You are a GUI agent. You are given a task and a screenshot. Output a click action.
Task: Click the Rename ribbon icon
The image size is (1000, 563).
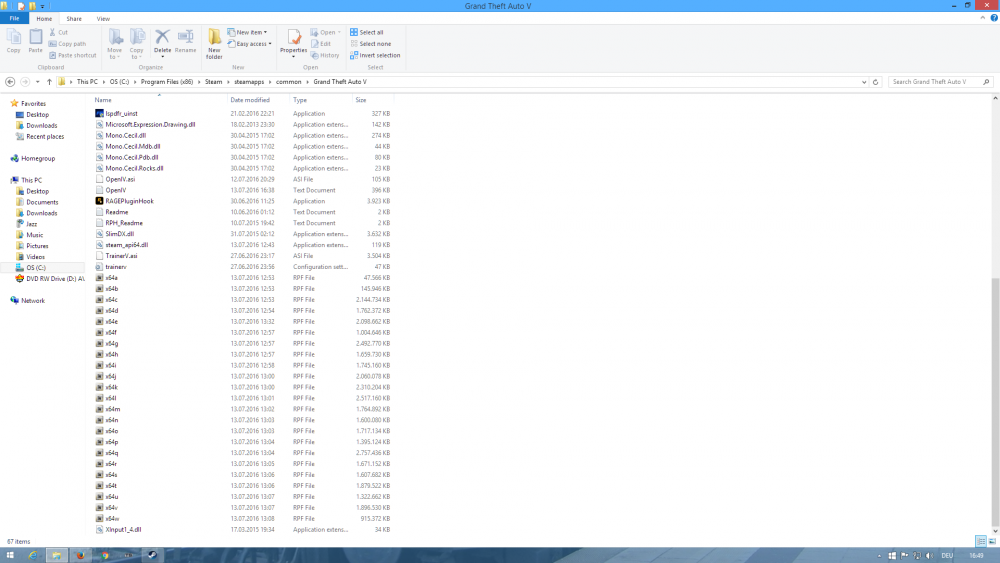tap(186, 41)
